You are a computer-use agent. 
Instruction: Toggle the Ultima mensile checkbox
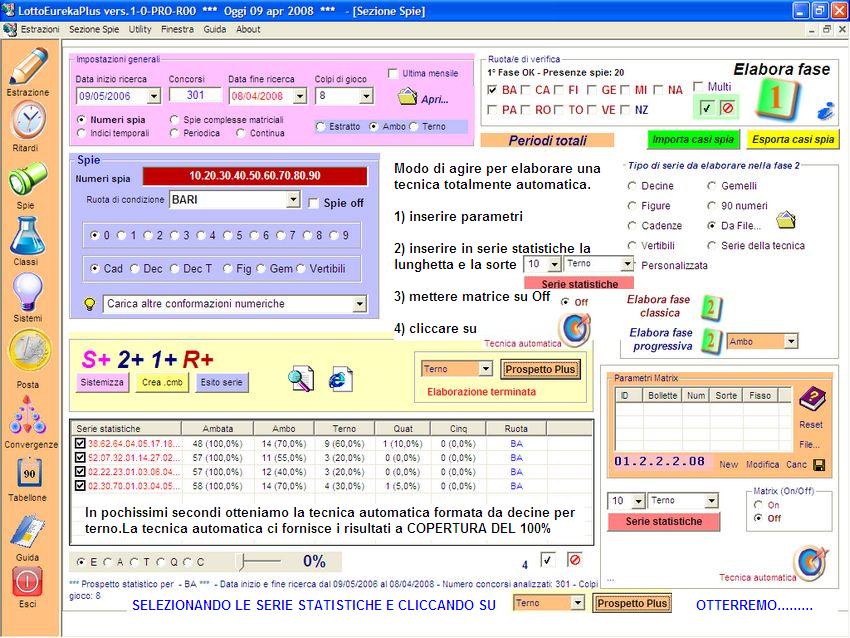(x=393, y=73)
